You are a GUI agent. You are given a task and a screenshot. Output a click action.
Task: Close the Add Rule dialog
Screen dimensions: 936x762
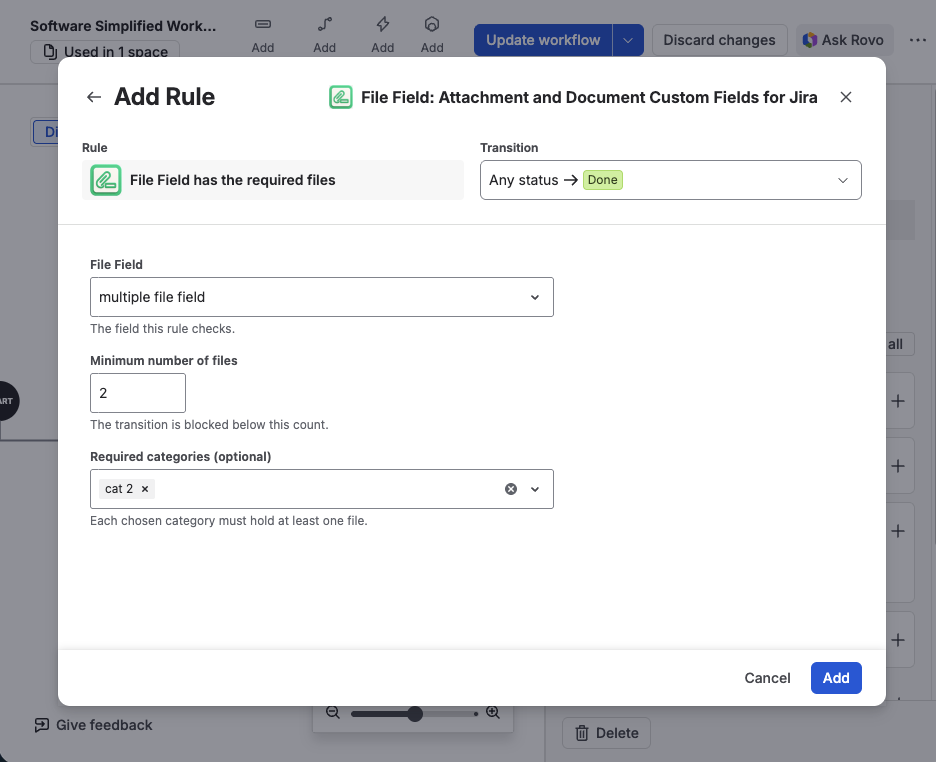point(845,97)
